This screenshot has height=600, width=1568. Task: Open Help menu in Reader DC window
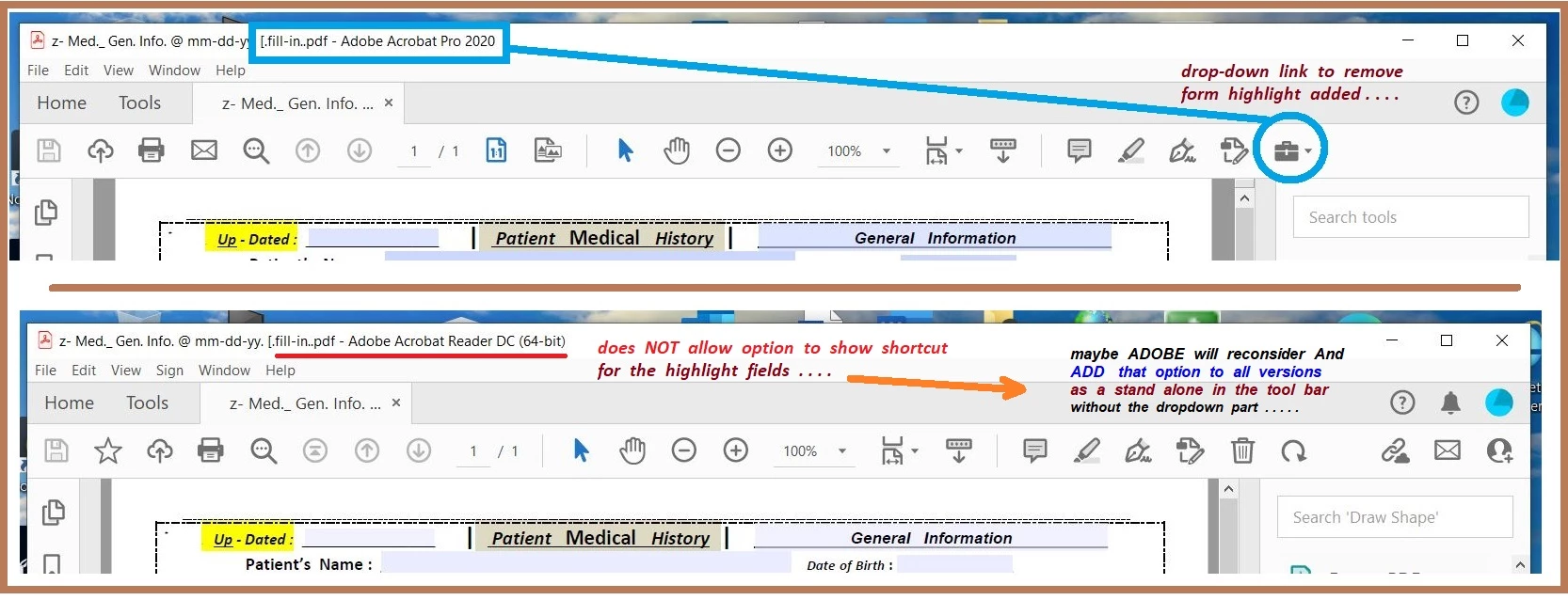tap(280, 371)
